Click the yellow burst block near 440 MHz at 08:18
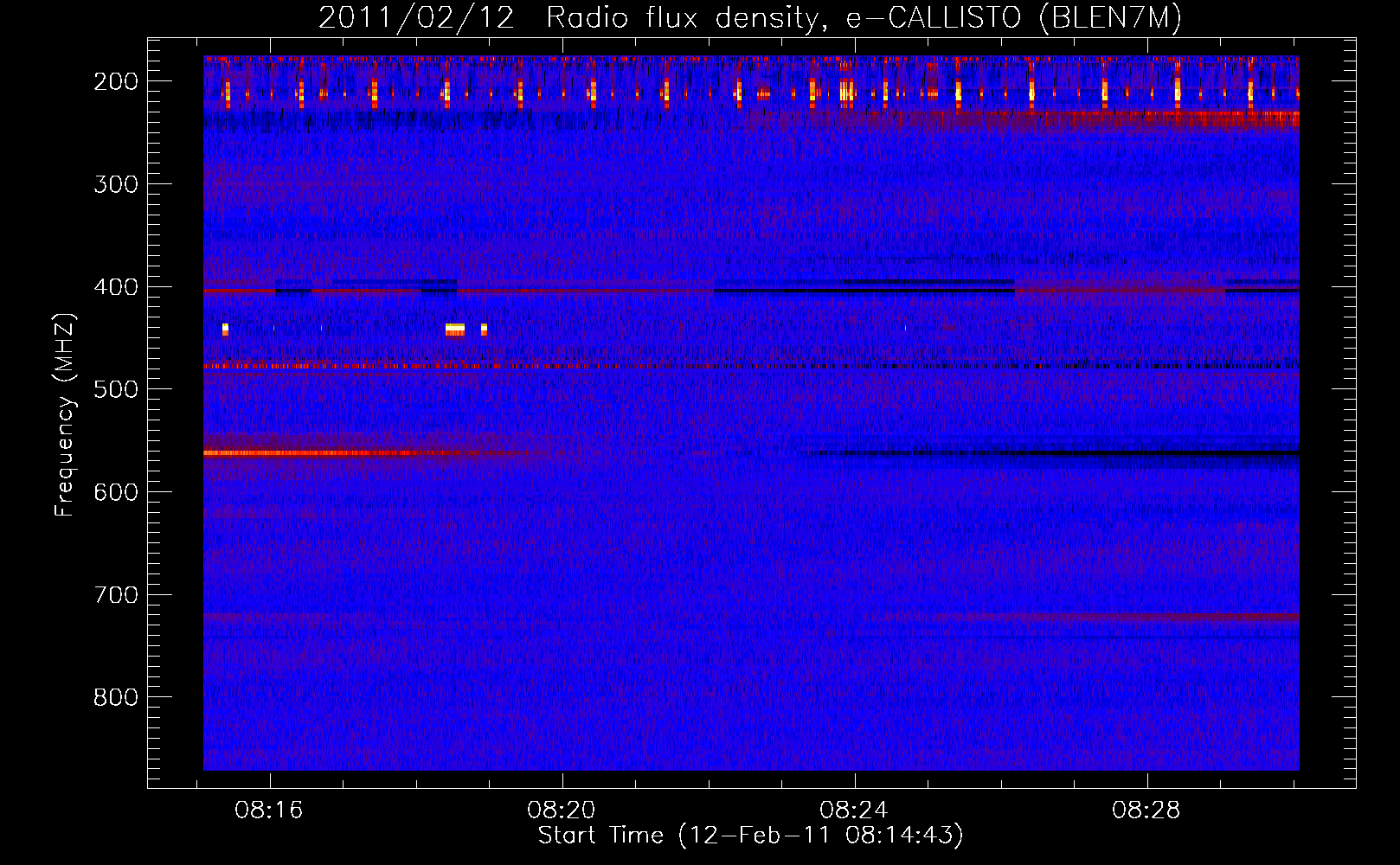This screenshot has width=1400, height=865. pos(455,329)
